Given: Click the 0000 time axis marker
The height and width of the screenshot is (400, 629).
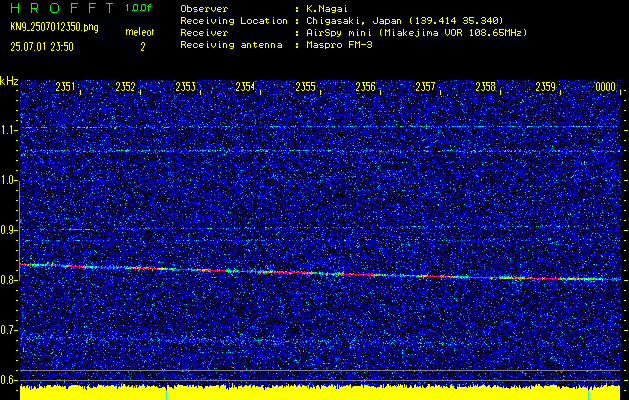Looking at the screenshot, I should 605,87.
